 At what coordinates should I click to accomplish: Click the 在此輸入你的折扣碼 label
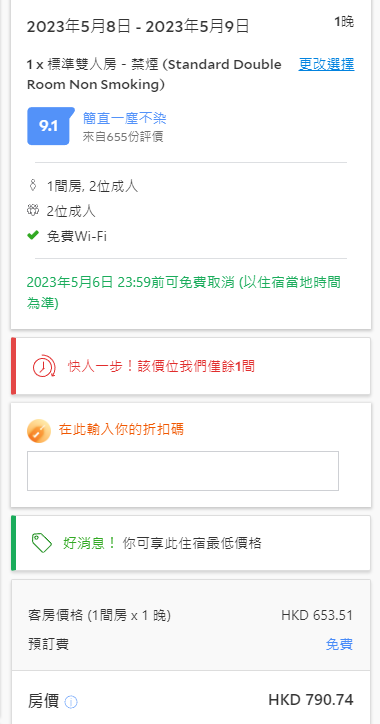tap(121, 429)
